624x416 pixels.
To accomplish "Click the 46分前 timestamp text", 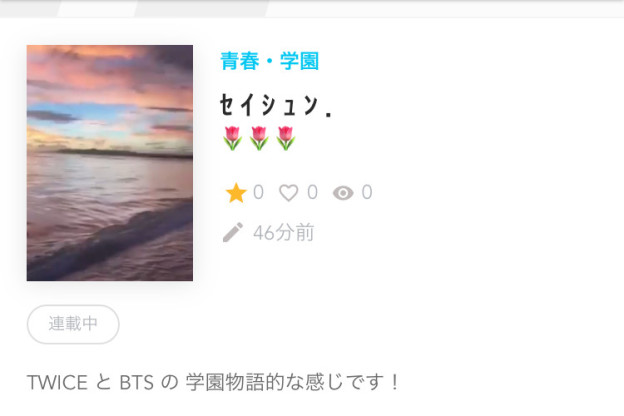I will click(284, 232).
